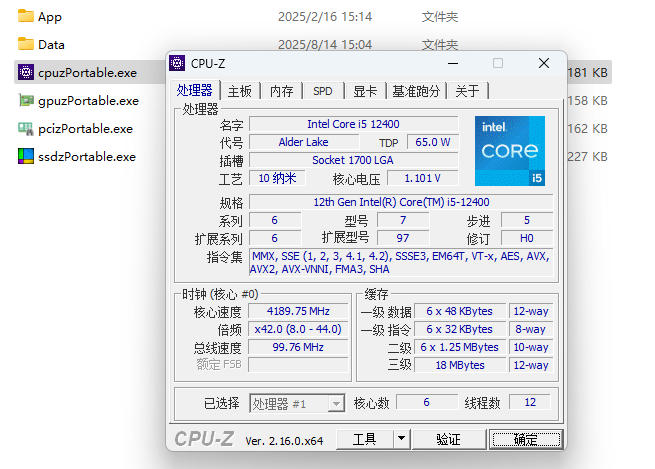This screenshot has width=655, height=469.
Task: Close the CPU-Z window
Action: pos(544,63)
